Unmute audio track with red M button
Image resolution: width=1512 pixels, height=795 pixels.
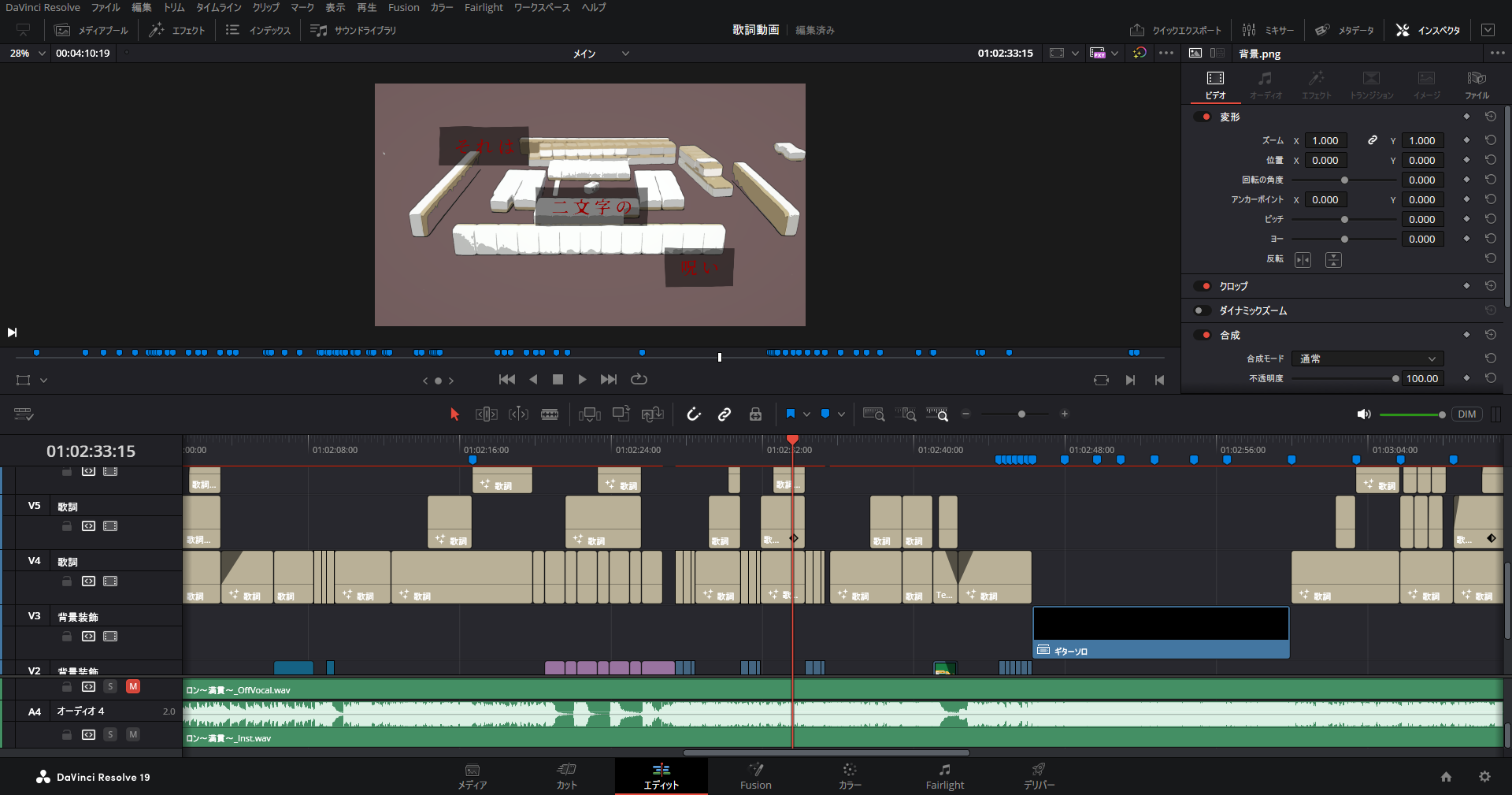pos(133,686)
